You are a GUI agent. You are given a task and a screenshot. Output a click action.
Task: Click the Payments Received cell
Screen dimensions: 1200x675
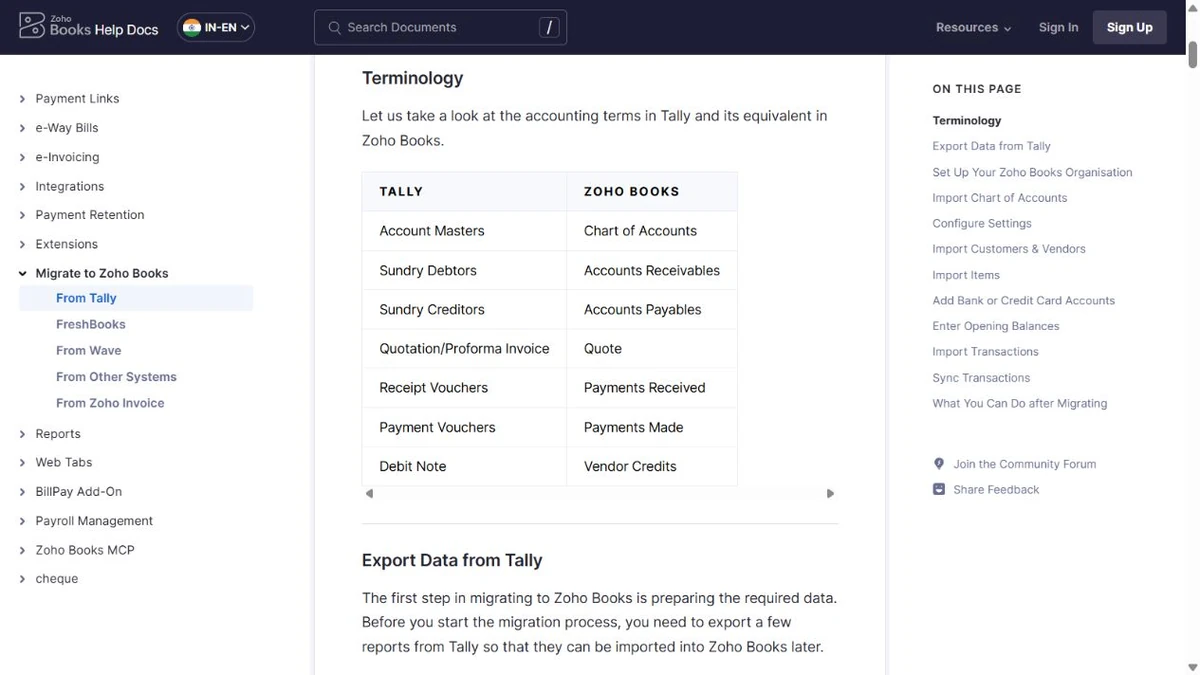click(652, 387)
